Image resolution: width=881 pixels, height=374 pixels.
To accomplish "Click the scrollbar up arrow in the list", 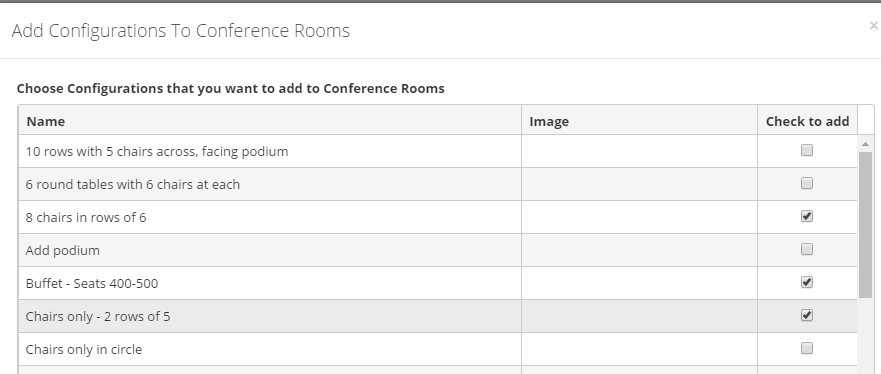I will pyautogui.click(x=865, y=145).
